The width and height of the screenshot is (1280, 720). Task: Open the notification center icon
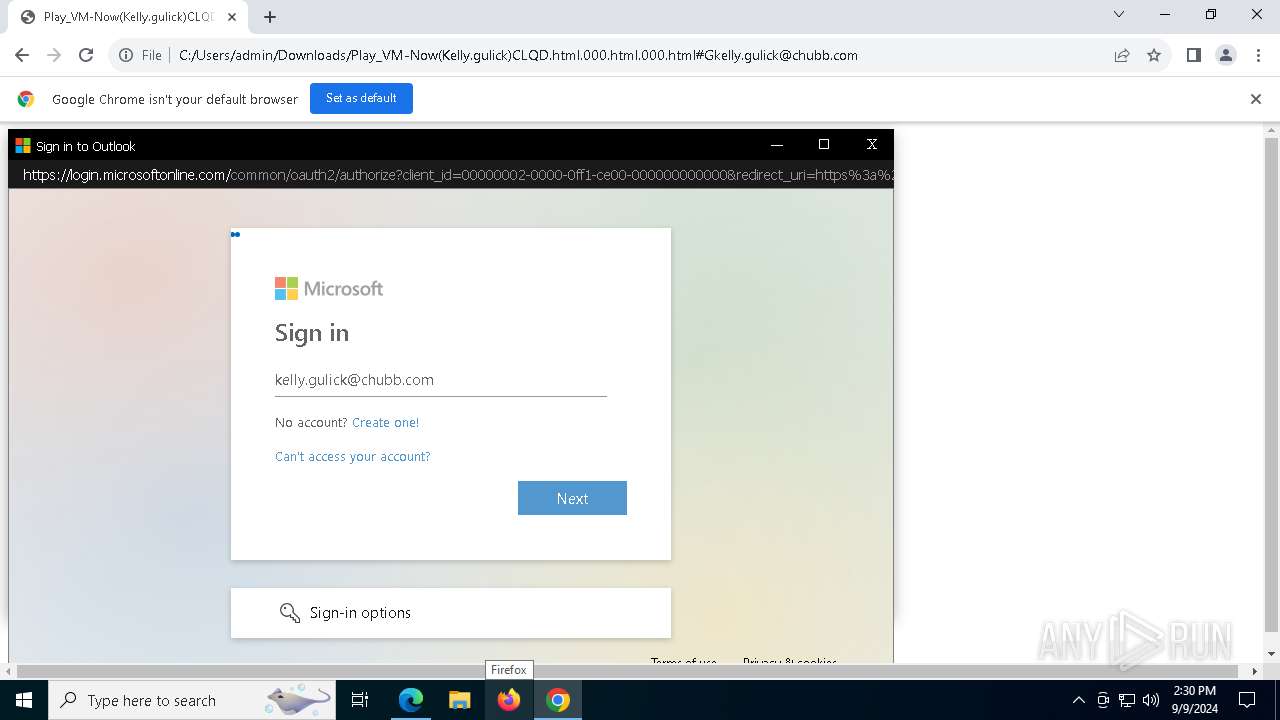[1247, 700]
